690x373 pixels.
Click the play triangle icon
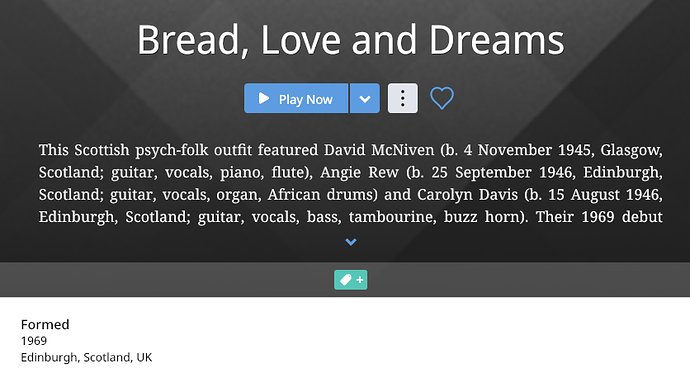pos(264,98)
